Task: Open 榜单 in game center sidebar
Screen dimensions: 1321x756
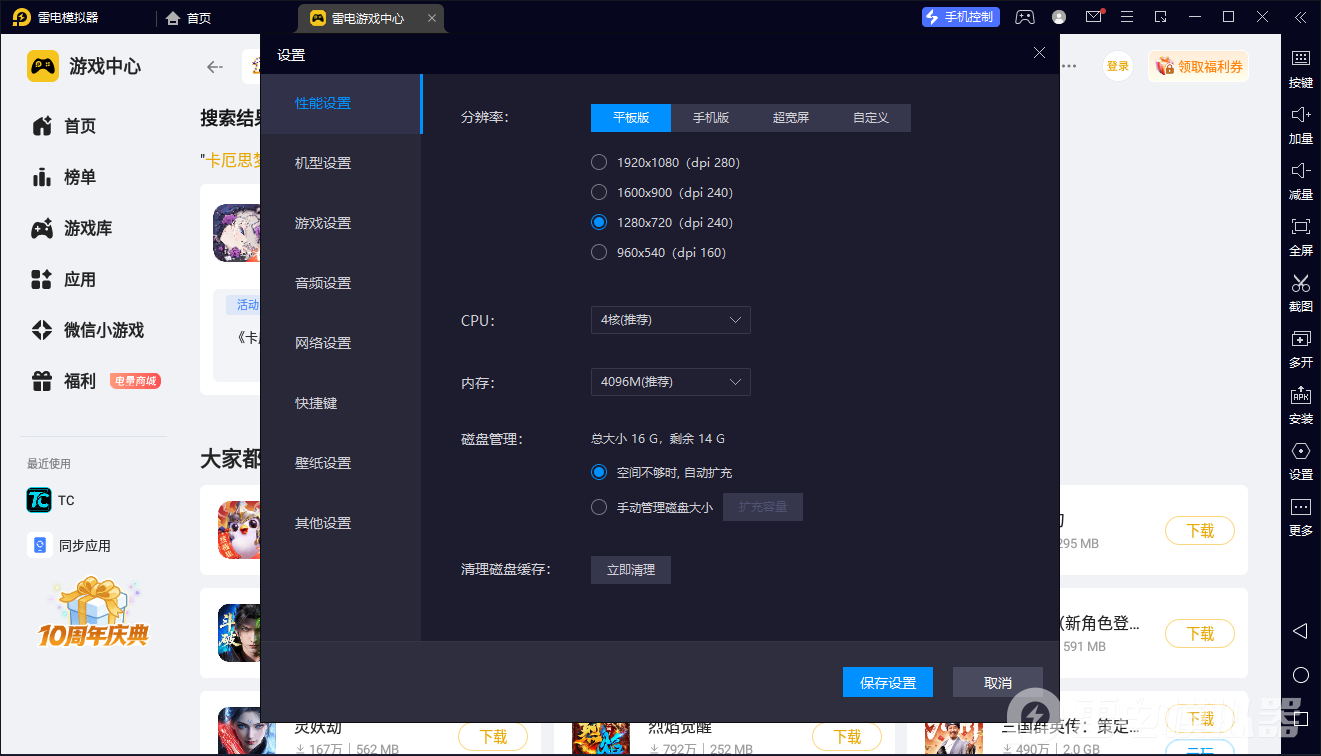Action: (x=64, y=177)
